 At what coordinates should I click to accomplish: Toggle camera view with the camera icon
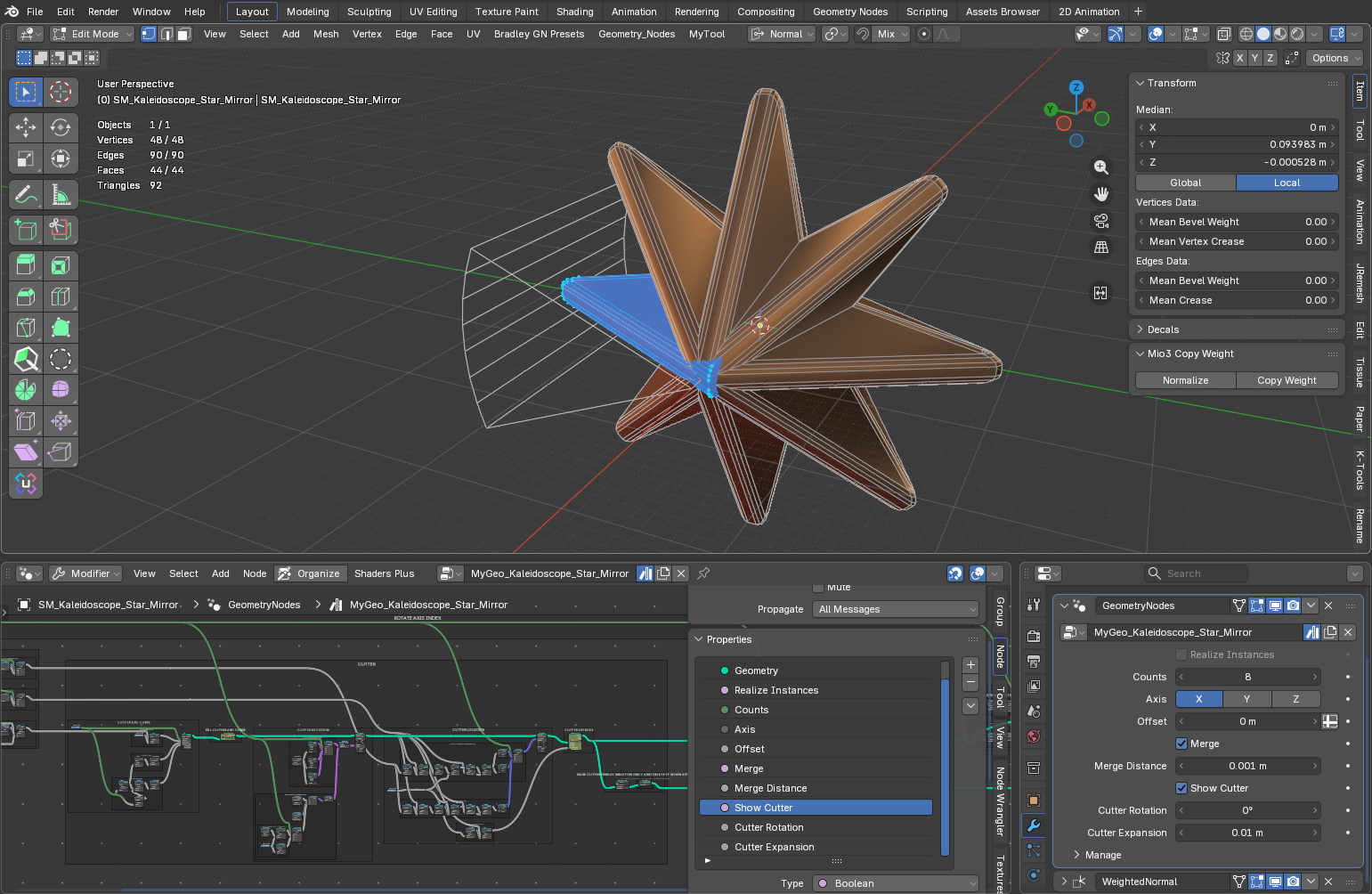(1101, 221)
